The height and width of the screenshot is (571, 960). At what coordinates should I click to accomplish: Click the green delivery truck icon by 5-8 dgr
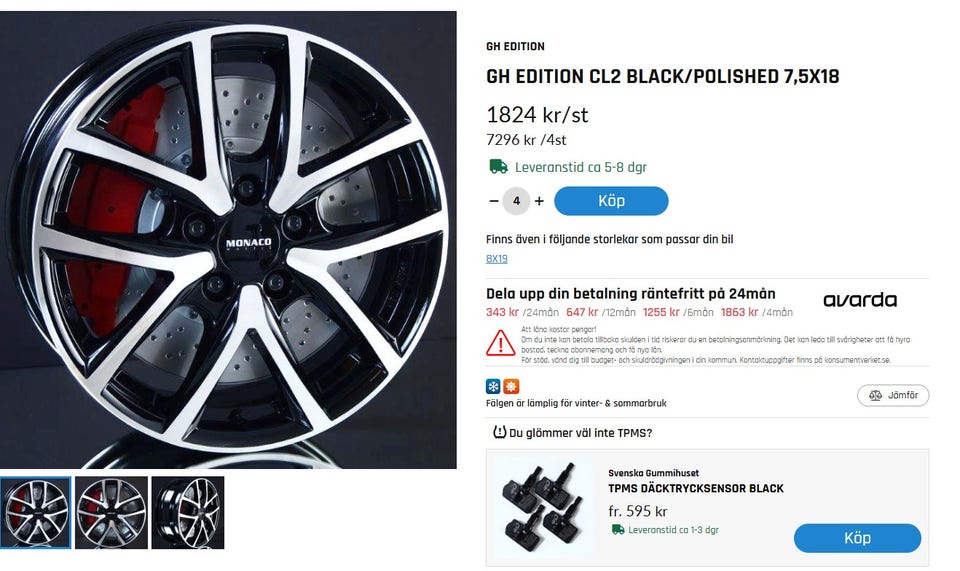(x=498, y=167)
